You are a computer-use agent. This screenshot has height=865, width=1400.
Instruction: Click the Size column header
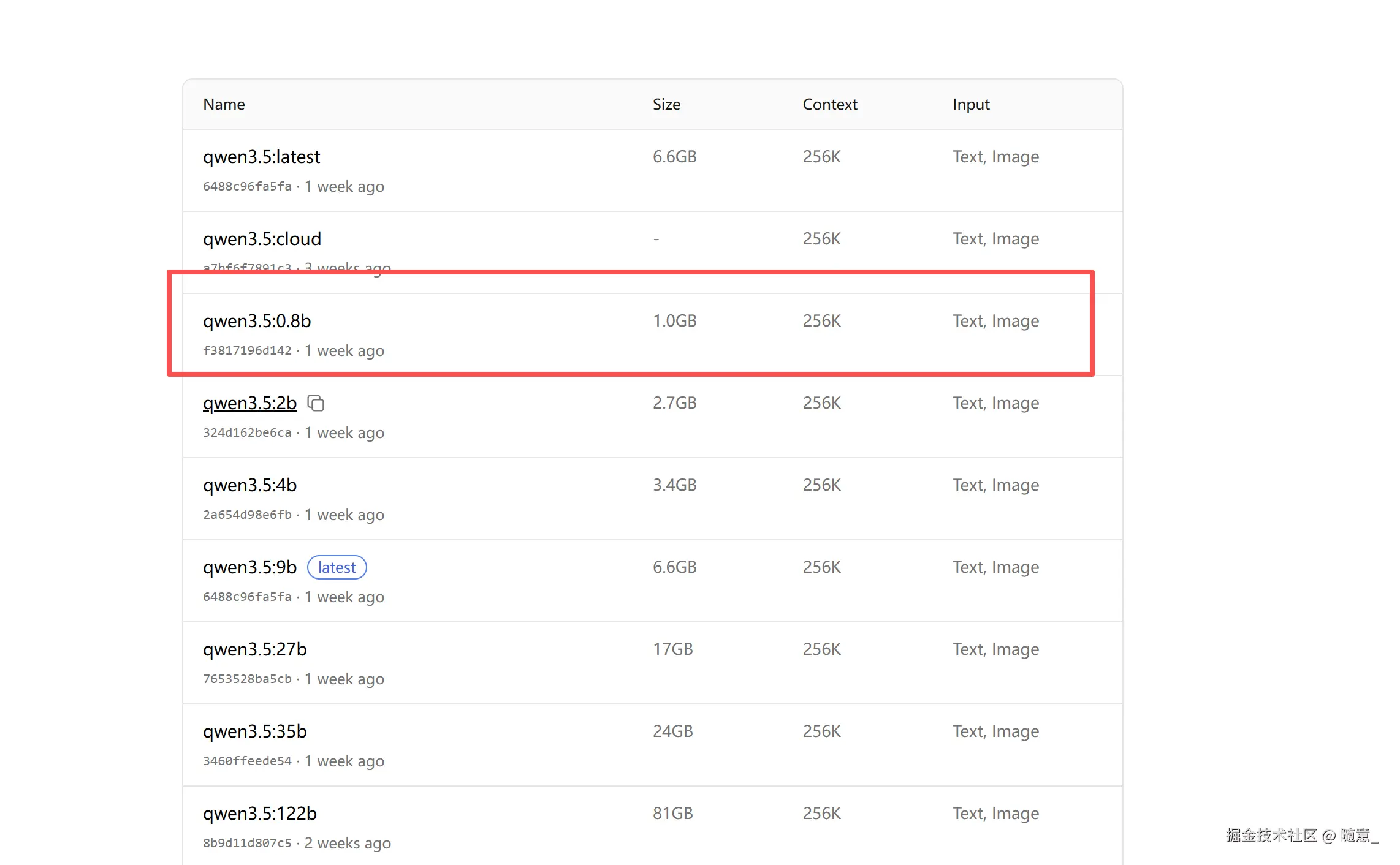666,104
